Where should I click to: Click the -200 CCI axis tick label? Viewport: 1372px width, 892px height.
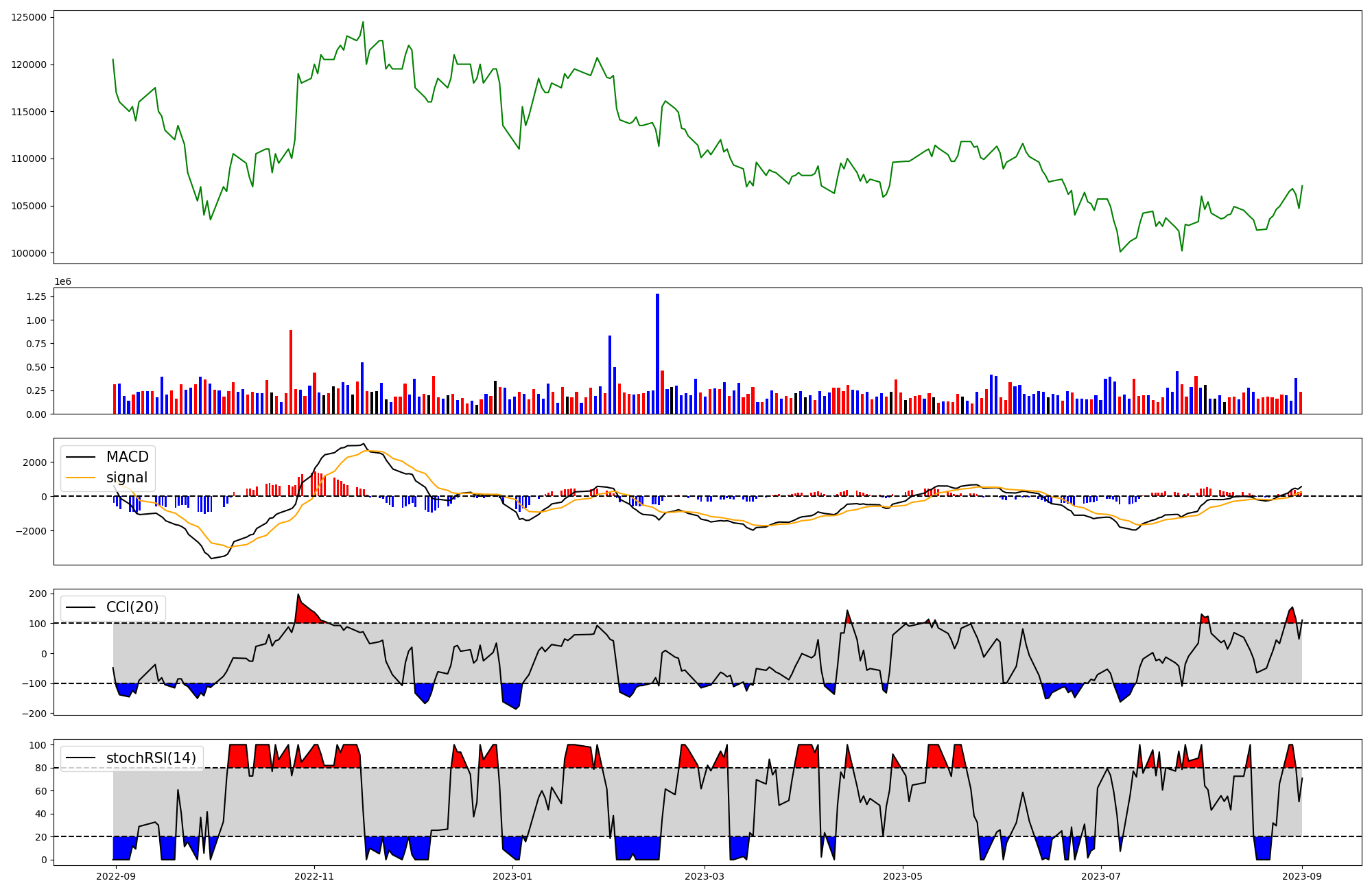[x=34, y=714]
